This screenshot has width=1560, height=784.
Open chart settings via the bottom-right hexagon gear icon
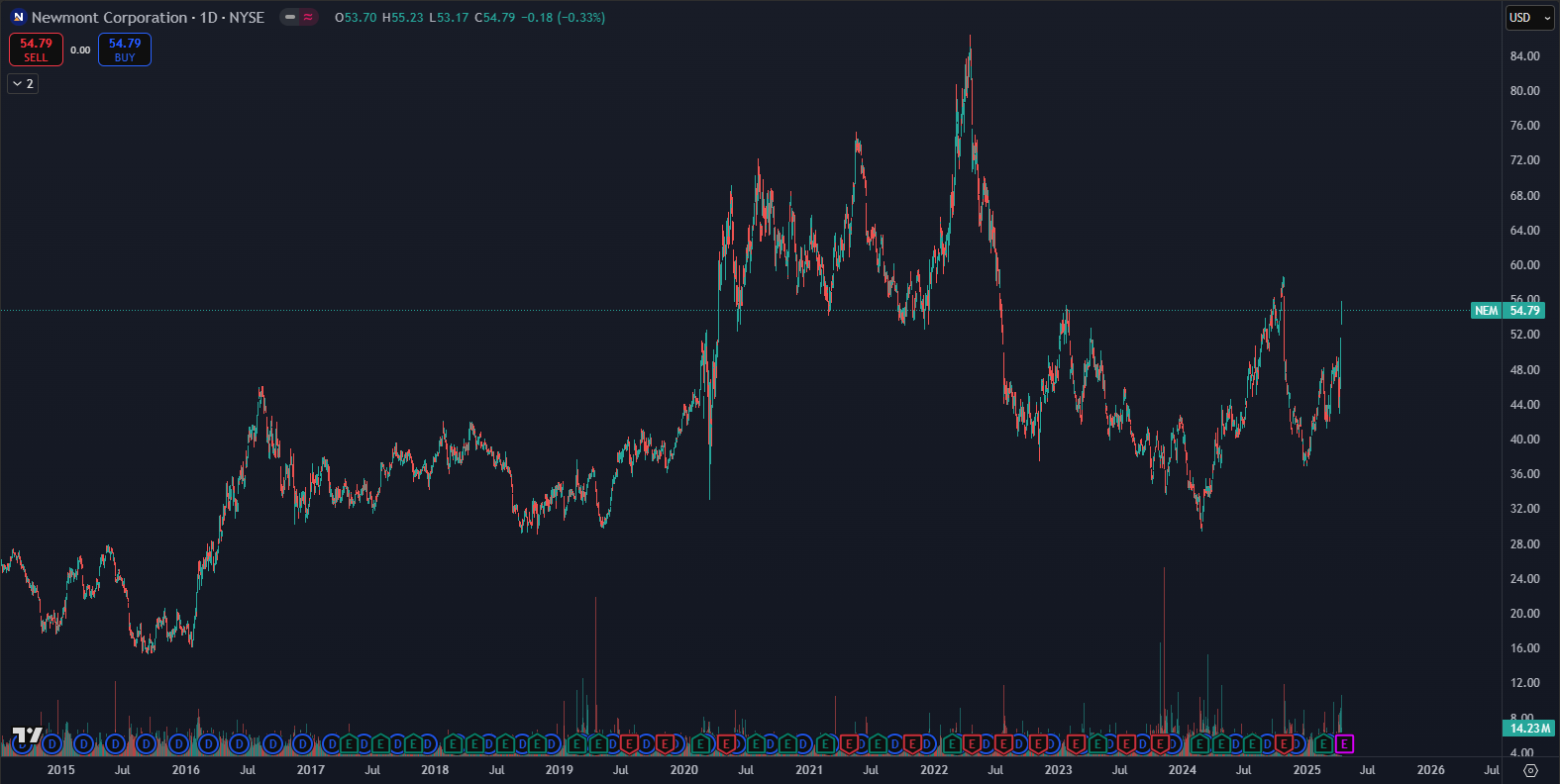click(1530, 770)
